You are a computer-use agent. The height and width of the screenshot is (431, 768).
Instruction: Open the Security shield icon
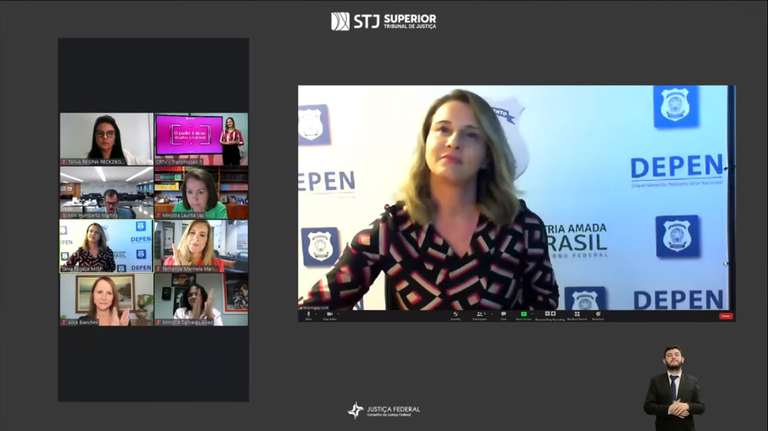click(x=456, y=314)
